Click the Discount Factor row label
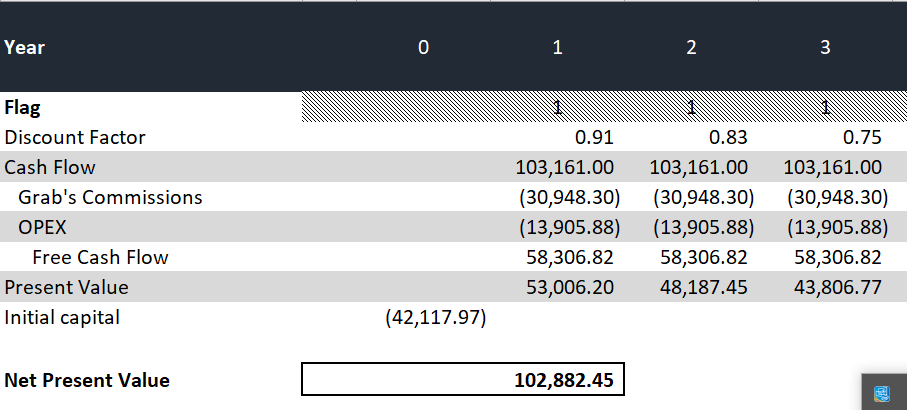The height and width of the screenshot is (410, 907). pyautogui.click(x=75, y=137)
